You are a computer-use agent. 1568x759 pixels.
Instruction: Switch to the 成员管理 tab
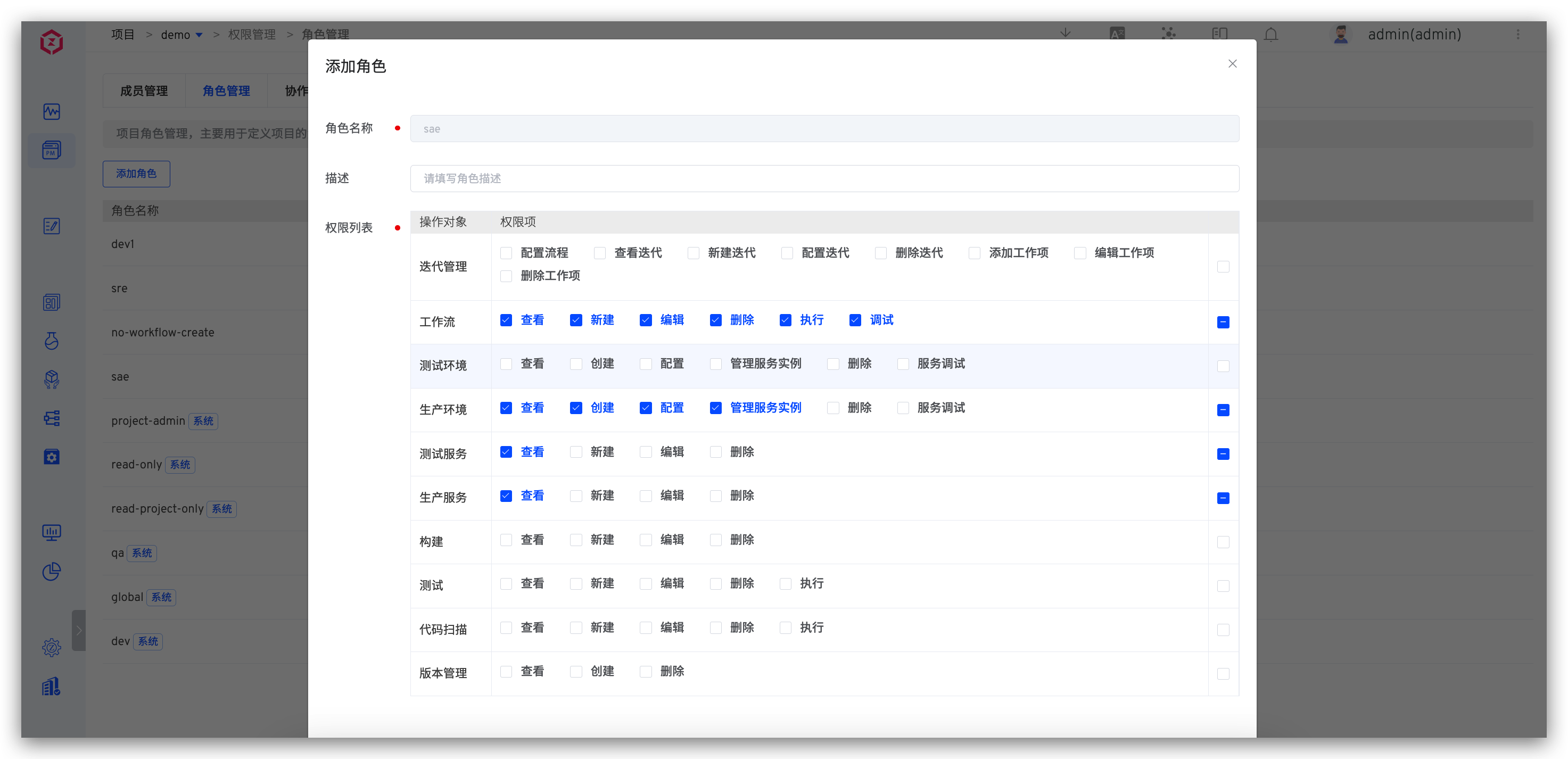[x=144, y=90]
